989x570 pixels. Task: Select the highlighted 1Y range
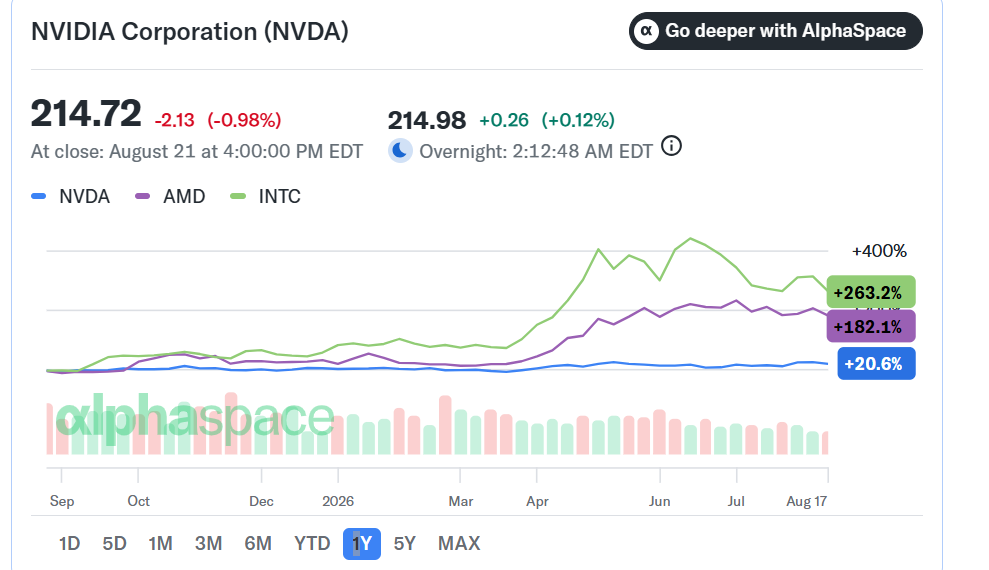pyautogui.click(x=362, y=544)
